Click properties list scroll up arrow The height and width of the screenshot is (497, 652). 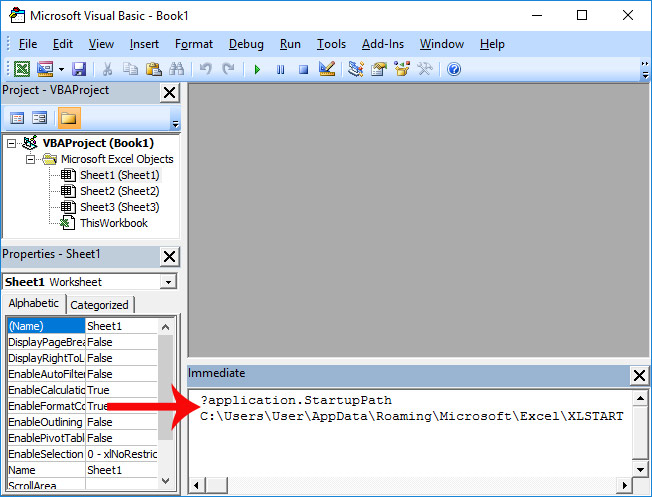pyautogui.click(x=165, y=327)
